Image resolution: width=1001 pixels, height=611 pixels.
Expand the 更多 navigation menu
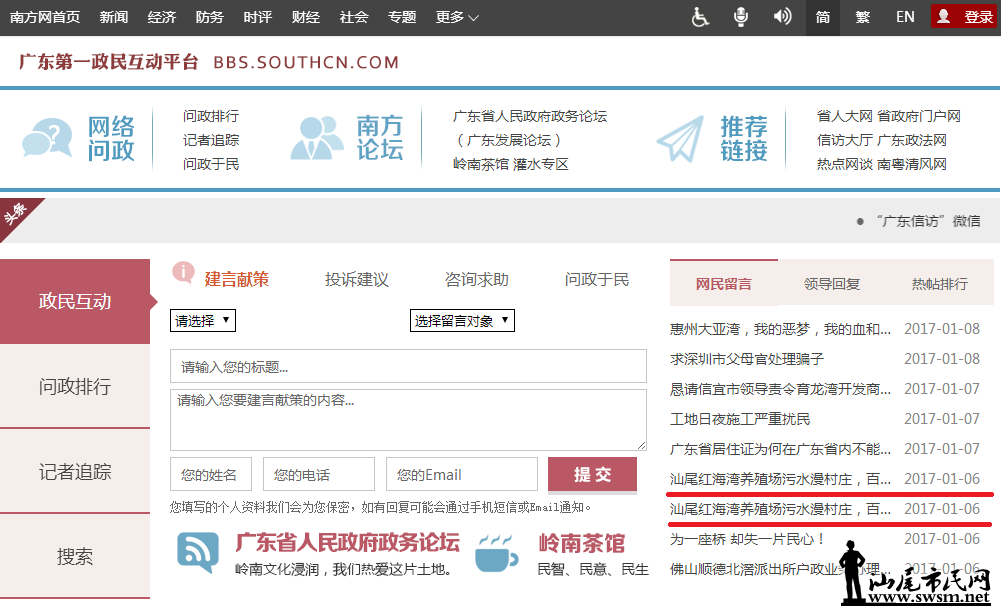point(457,17)
